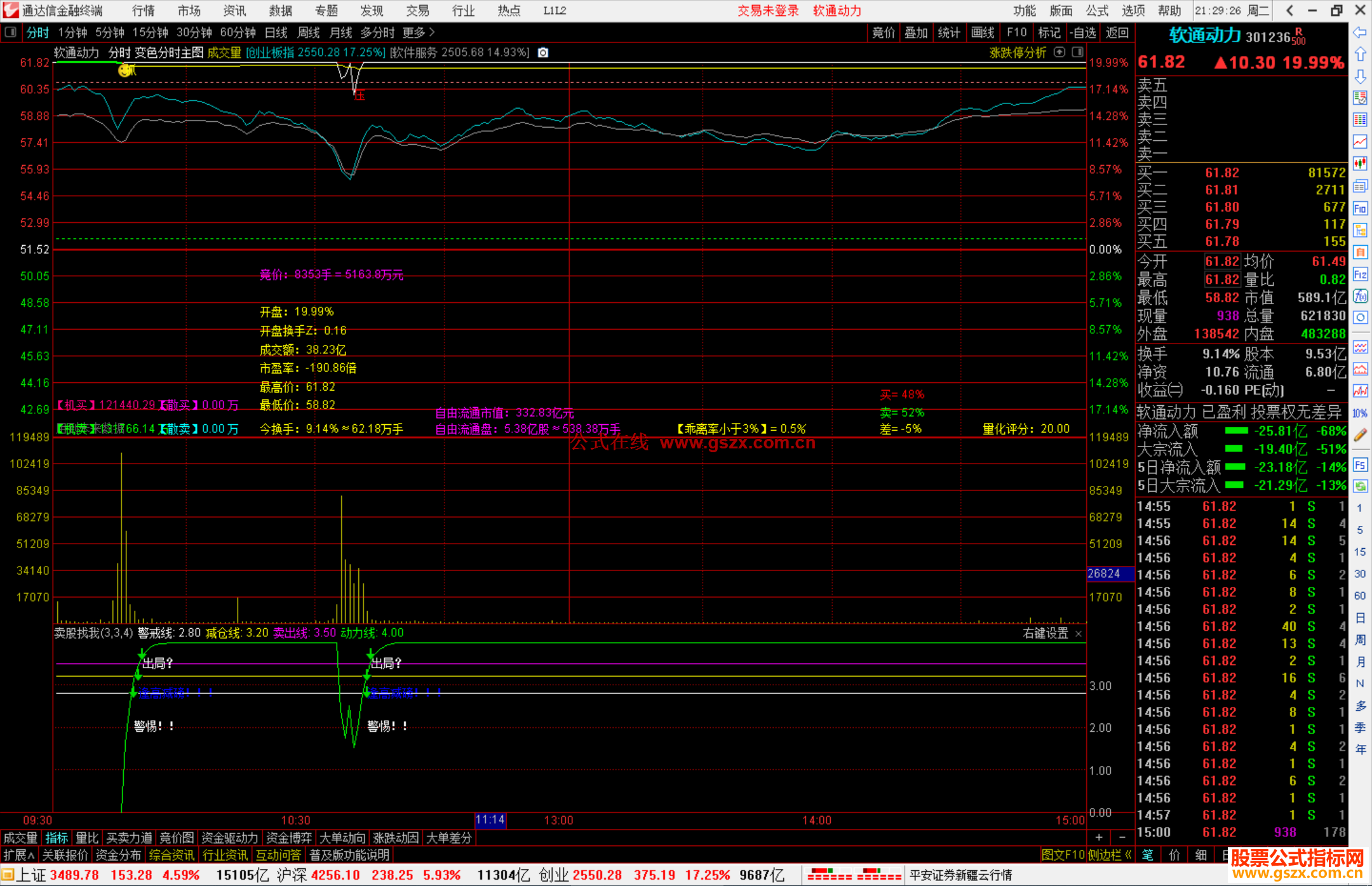Close the 卖股找我 indicator panel with the X

tap(1079, 634)
